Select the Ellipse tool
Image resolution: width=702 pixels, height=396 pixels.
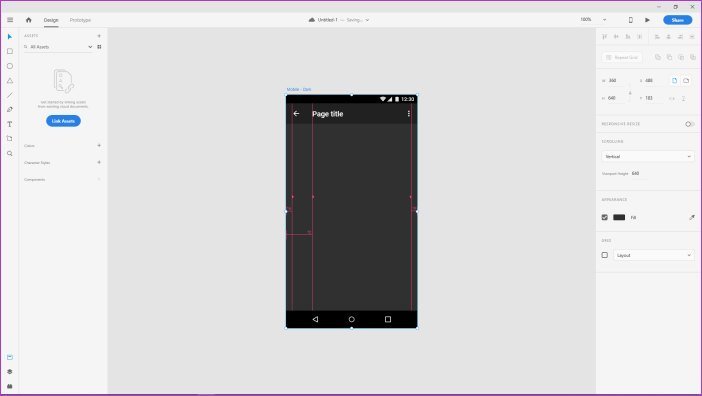click(x=10, y=66)
